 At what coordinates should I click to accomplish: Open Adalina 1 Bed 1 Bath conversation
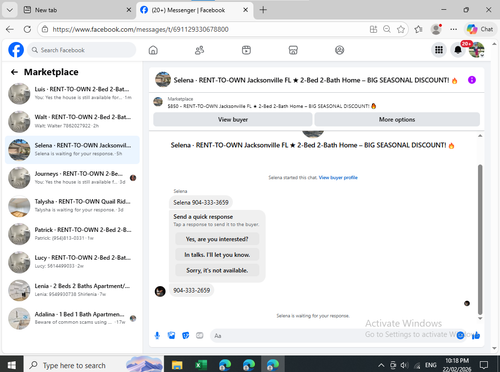coord(72,318)
